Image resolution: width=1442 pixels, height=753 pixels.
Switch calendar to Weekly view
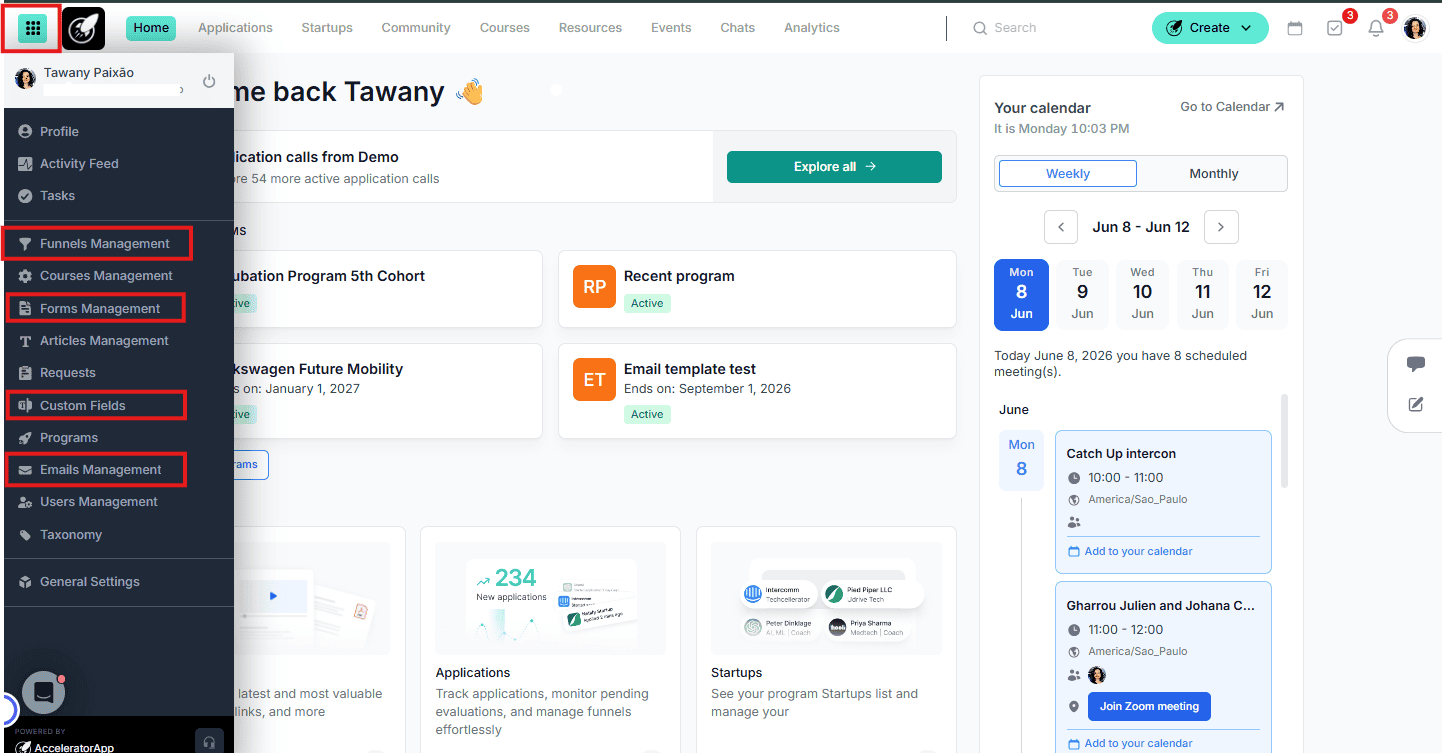click(x=1068, y=174)
